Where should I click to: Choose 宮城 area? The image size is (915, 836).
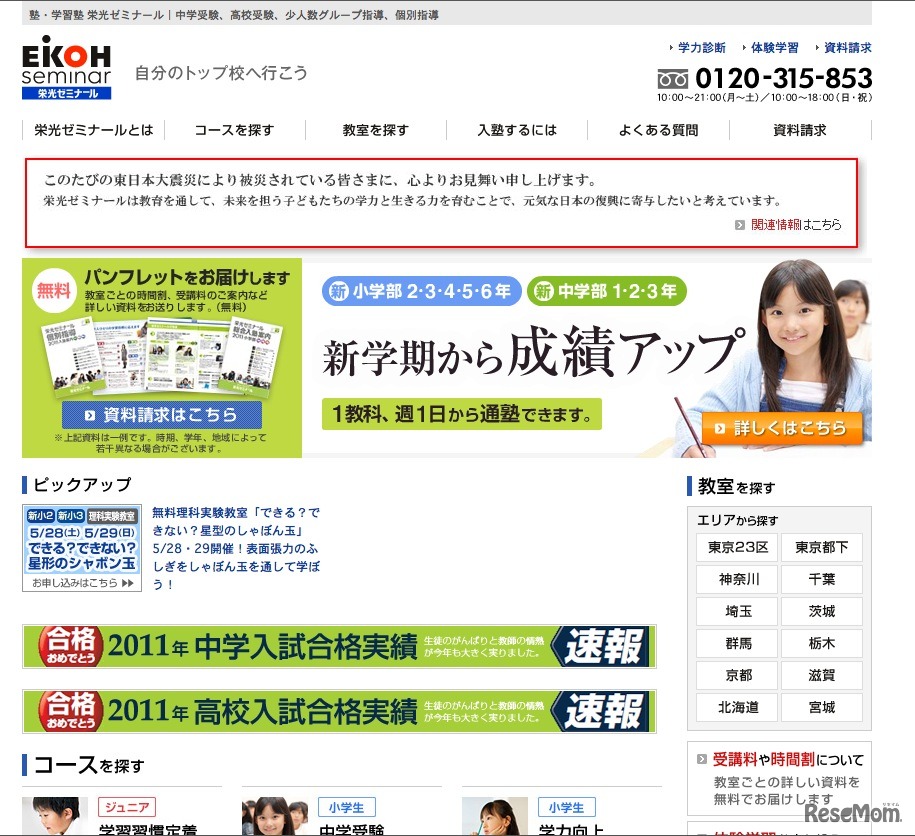pyautogui.click(x=822, y=708)
